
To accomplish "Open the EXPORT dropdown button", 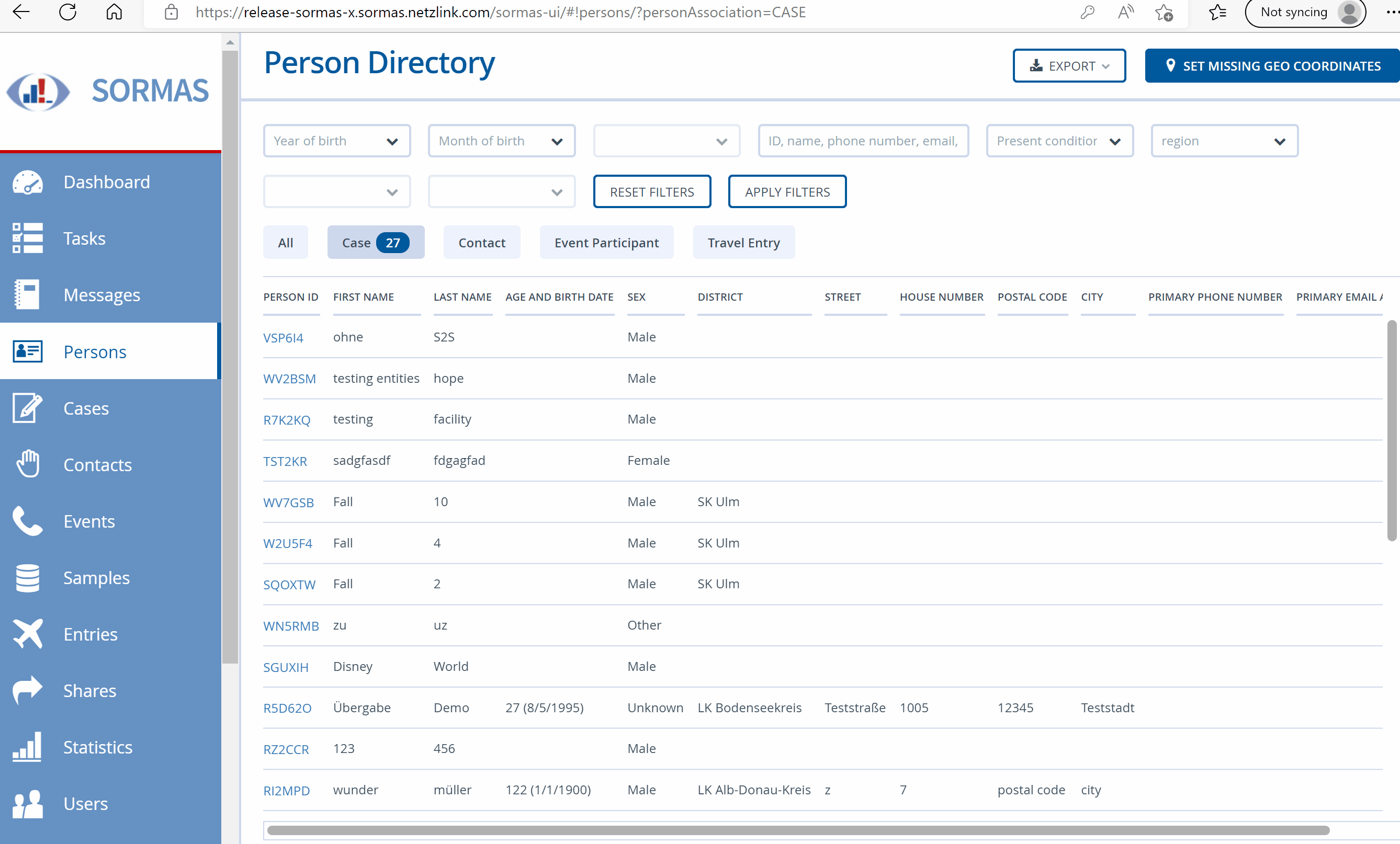I will tap(1068, 66).
